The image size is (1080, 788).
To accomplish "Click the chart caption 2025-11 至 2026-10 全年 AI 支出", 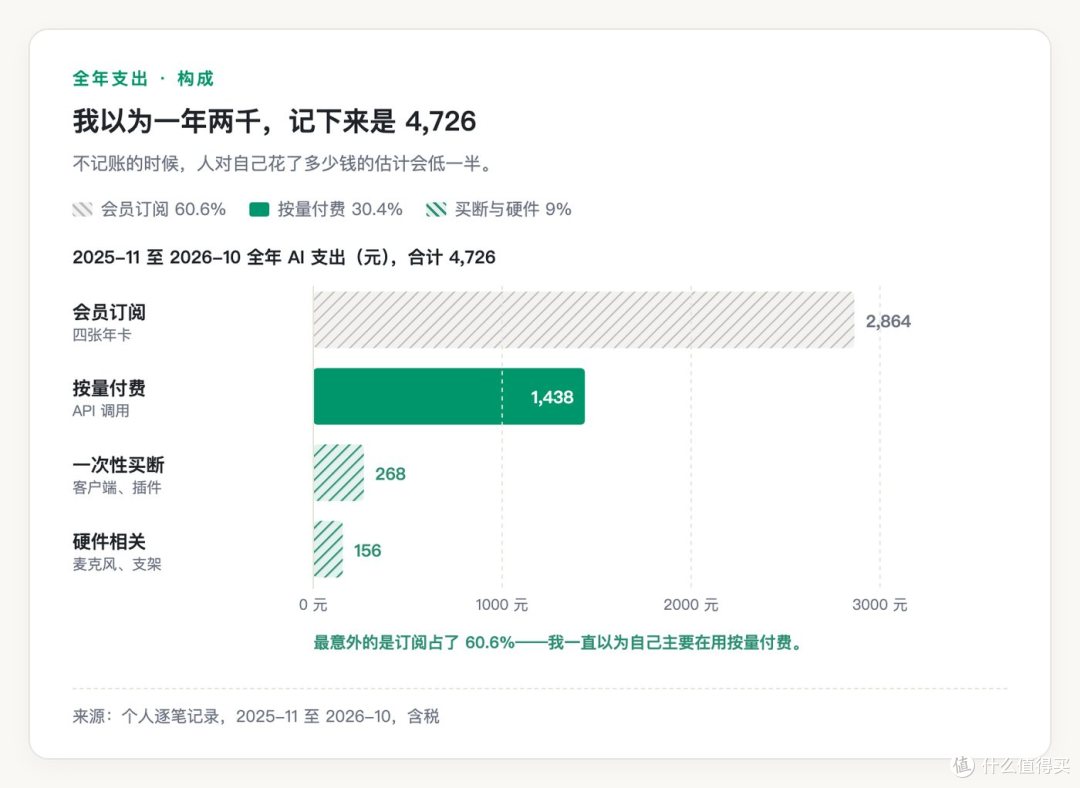I will tap(284, 258).
